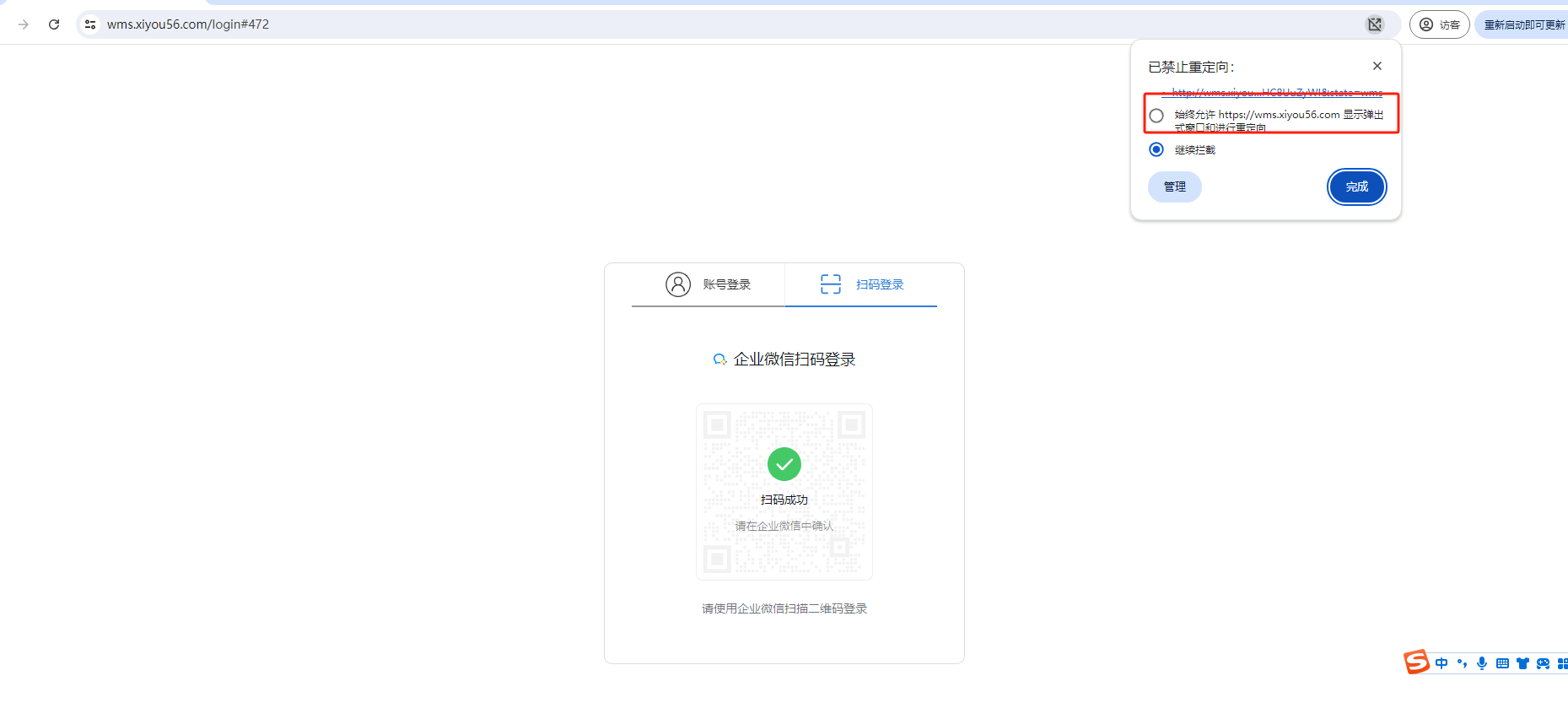This screenshot has width=1568, height=719.
Task: Toggle the 中 Chinese/English input mode
Action: coord(1441,663)
